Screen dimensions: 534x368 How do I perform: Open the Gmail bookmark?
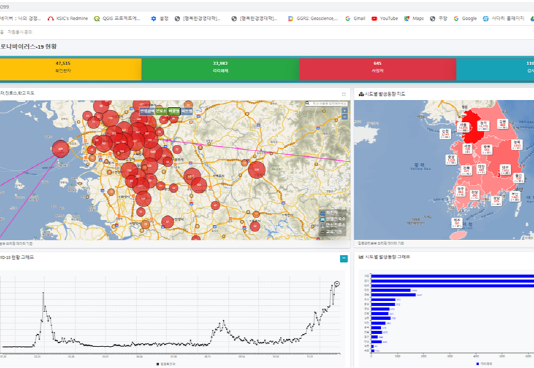click(x=355, y=18)
